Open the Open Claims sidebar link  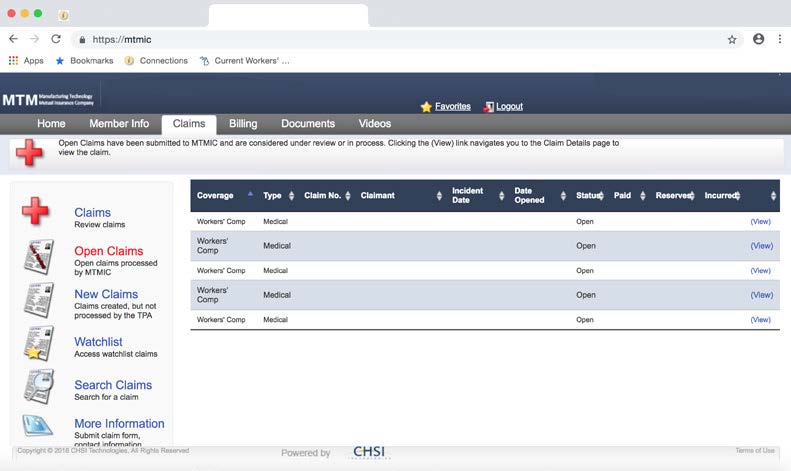108,251
